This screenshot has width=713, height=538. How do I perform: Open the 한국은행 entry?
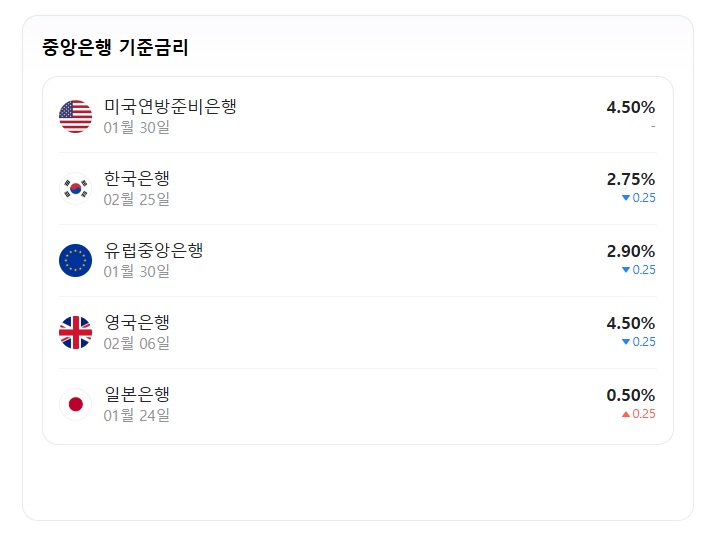357,188
